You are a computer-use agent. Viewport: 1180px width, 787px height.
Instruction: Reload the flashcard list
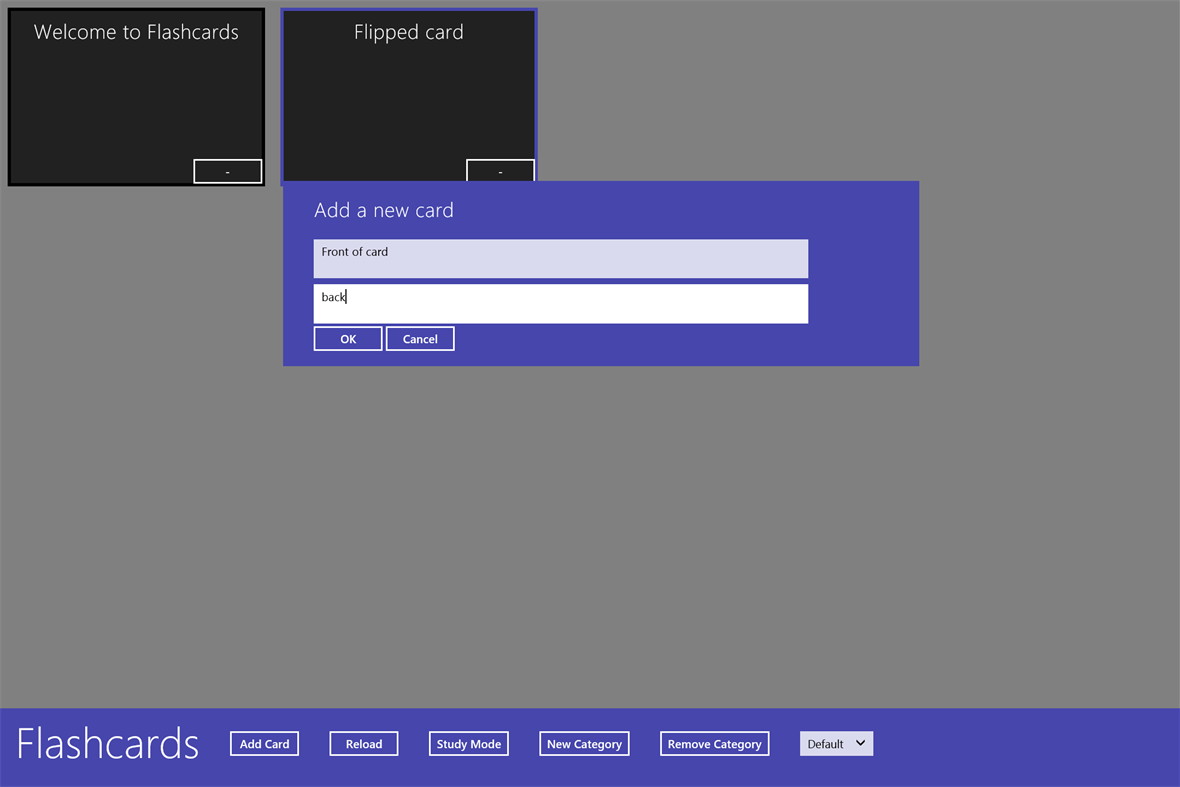point(363,743)
